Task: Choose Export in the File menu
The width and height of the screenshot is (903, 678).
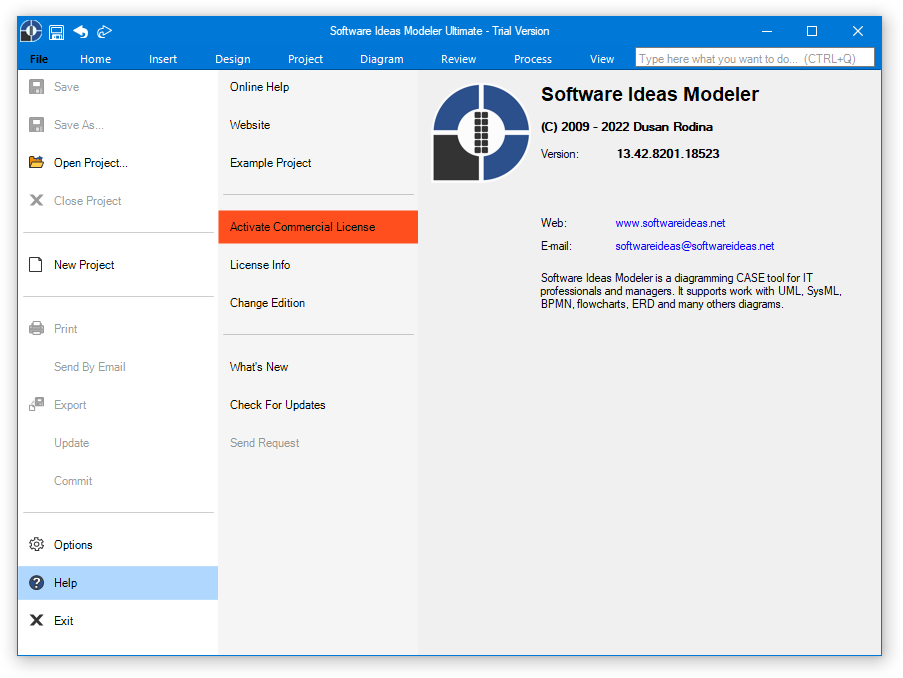Action: point(118,405)
